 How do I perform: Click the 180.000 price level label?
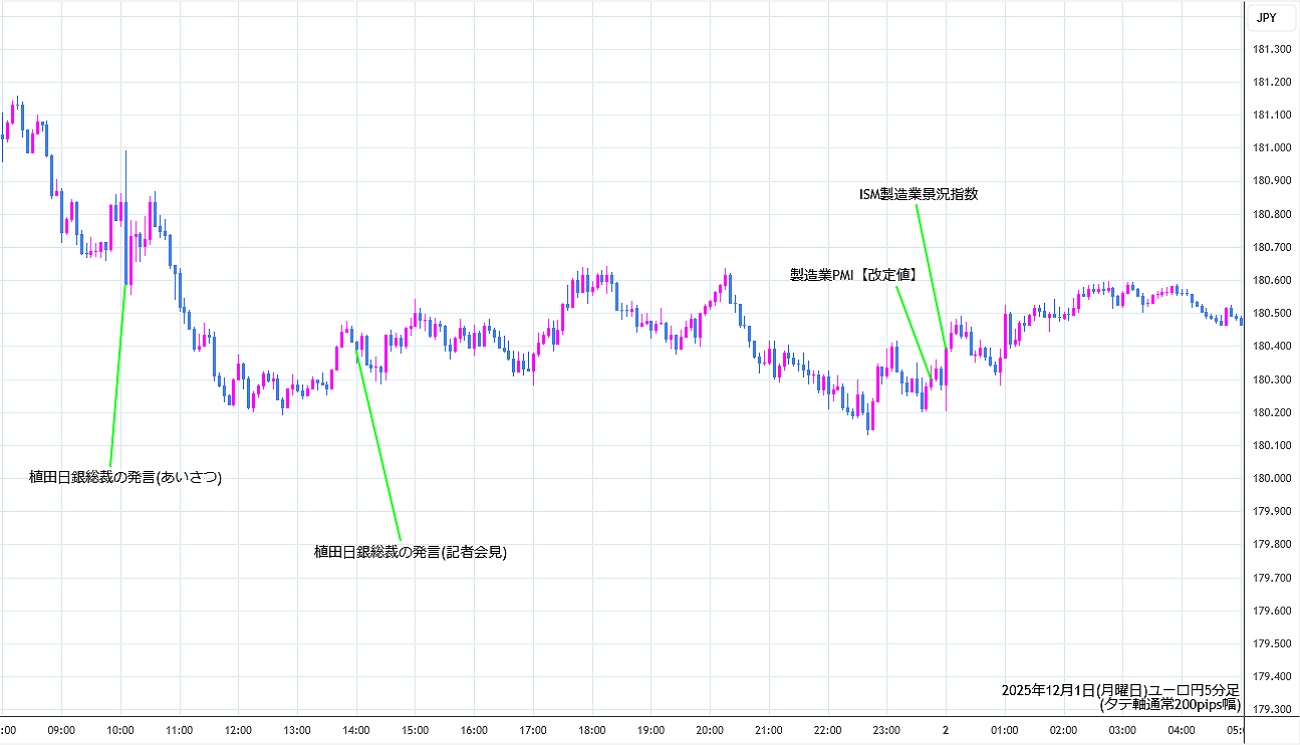tap(1271, 478)
